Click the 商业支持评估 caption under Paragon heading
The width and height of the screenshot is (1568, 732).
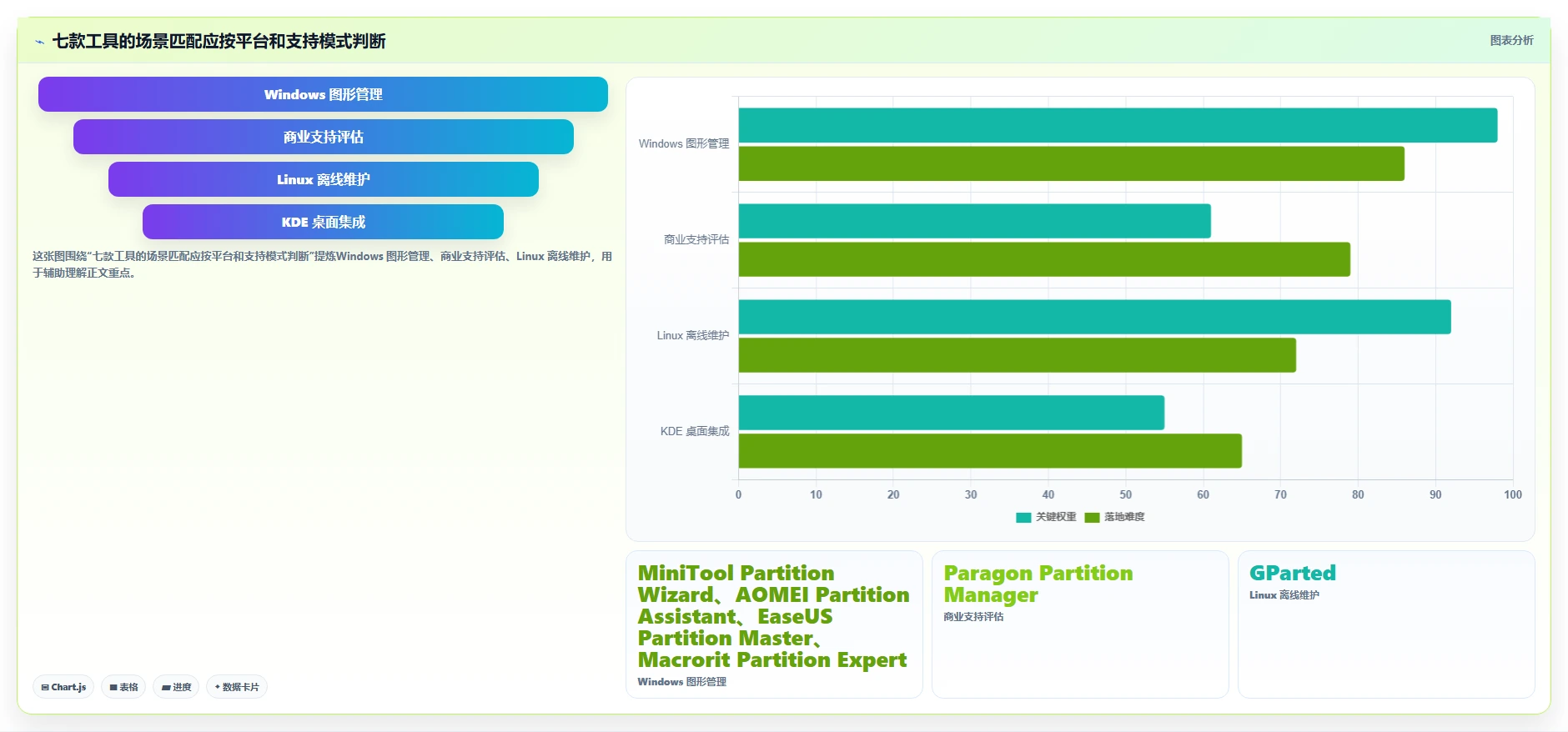click(x=973, y=617)
